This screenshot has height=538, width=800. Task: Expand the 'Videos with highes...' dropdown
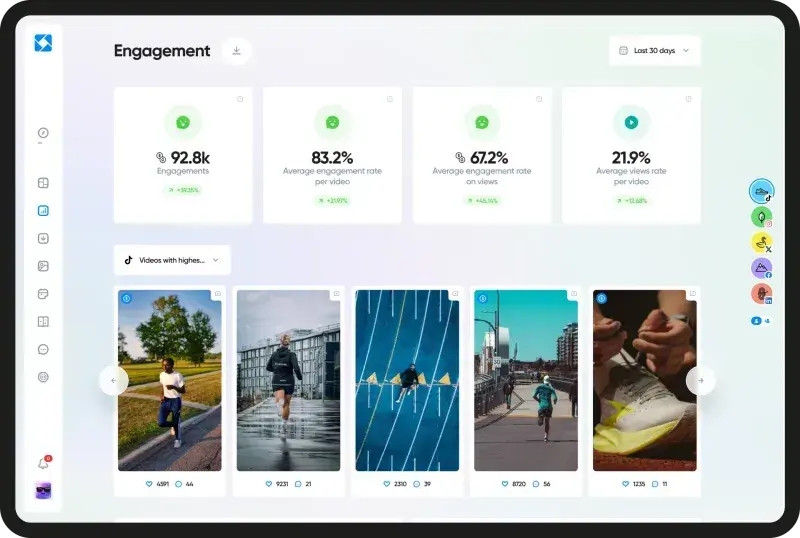(x=172, y=260)
